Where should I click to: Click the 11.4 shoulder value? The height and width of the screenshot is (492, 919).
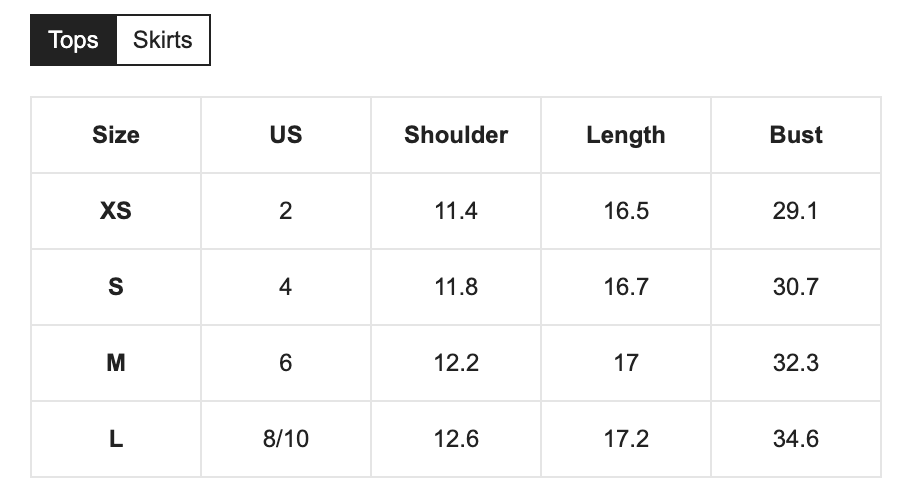[x=456, y=211]
